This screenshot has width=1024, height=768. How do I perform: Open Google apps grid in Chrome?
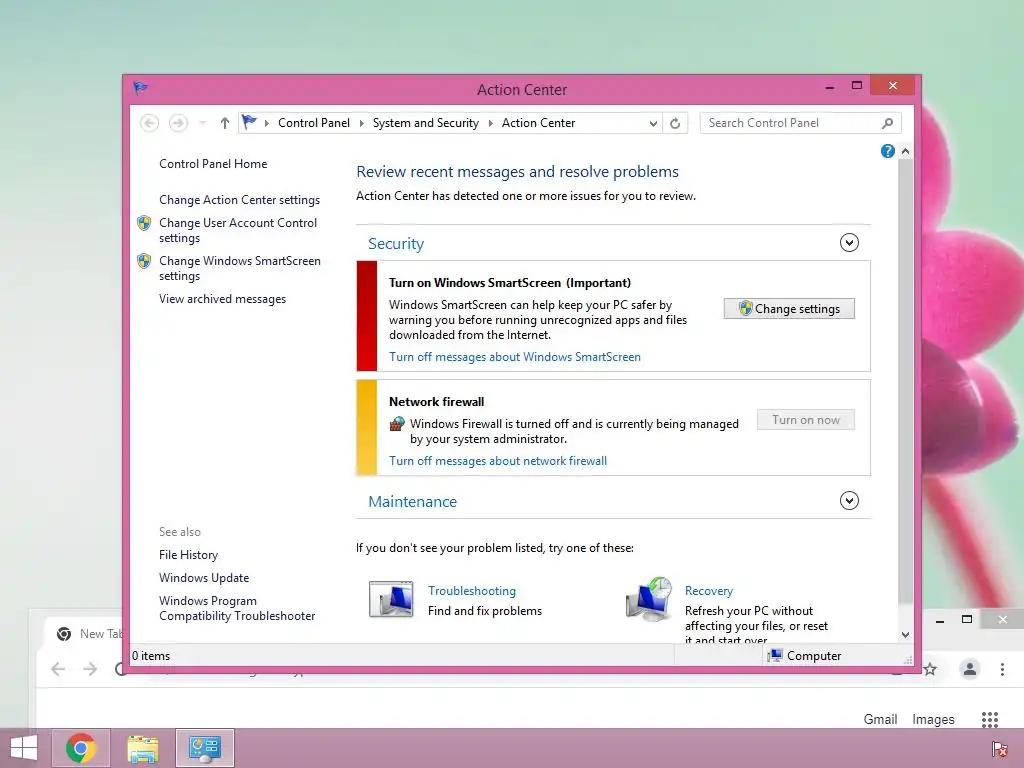pyautogui.click(x=990, y=720)
